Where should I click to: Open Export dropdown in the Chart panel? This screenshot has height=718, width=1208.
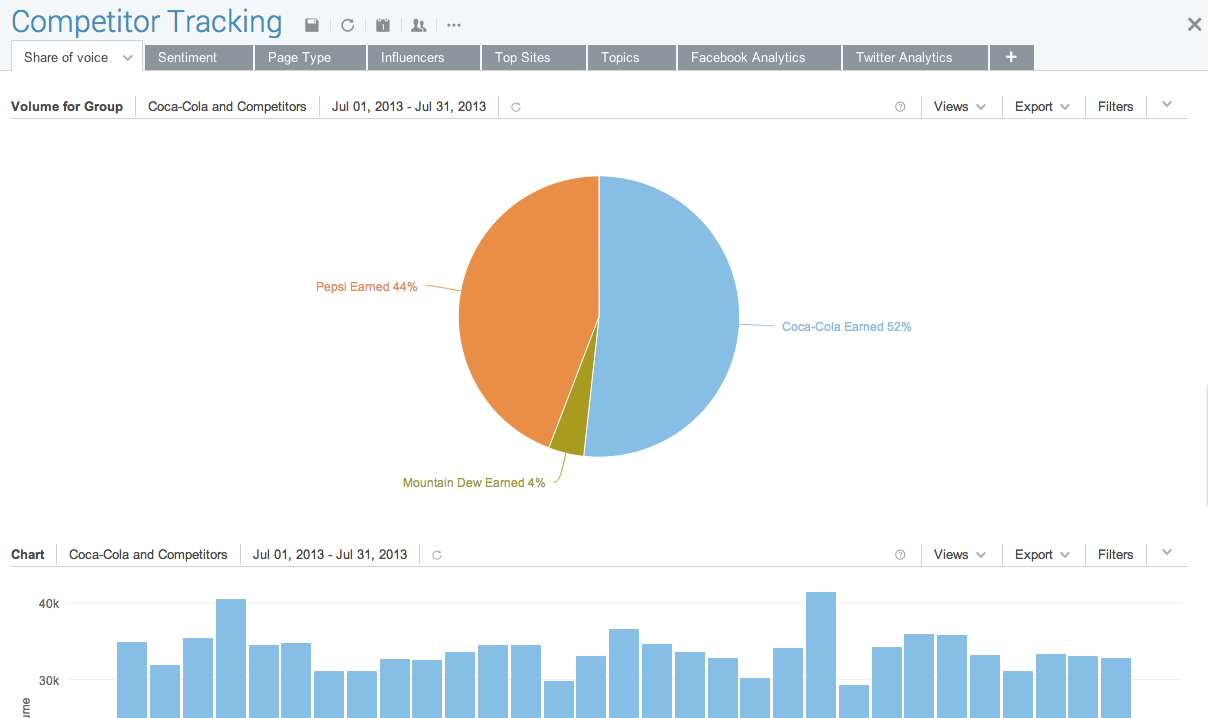click(x=1043, y=555)
